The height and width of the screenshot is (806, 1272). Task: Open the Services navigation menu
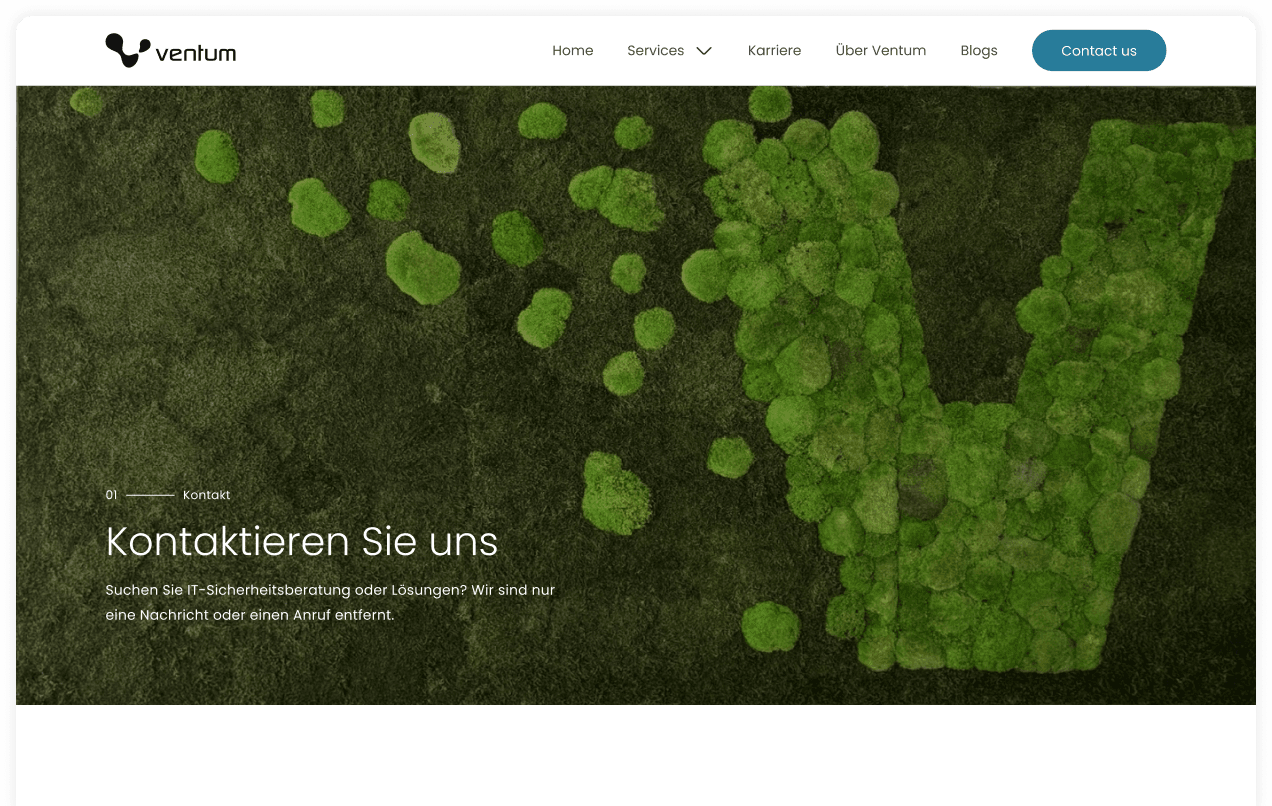(655, 50)
